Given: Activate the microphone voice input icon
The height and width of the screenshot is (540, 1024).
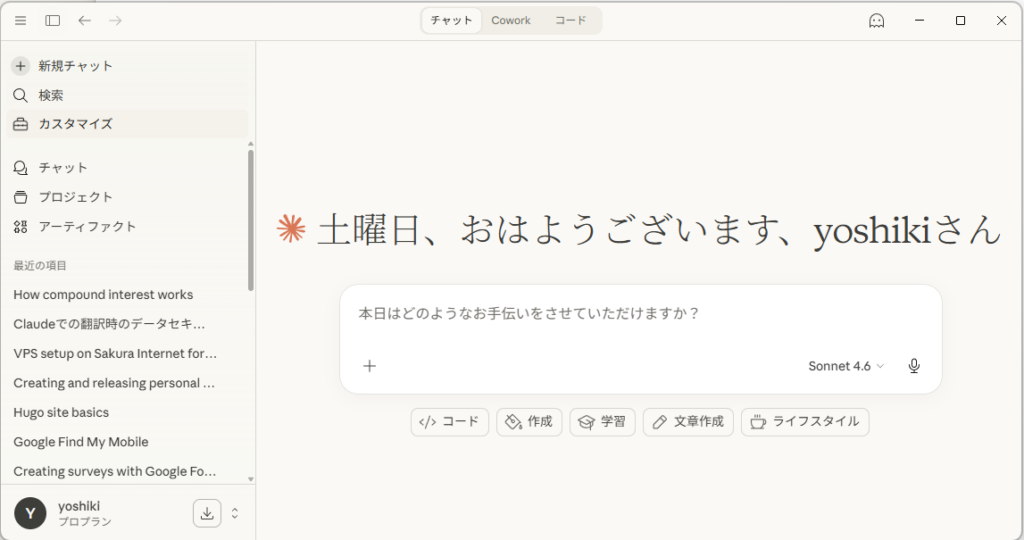Looking at the screenshot, I should click(x=913, y=366).
